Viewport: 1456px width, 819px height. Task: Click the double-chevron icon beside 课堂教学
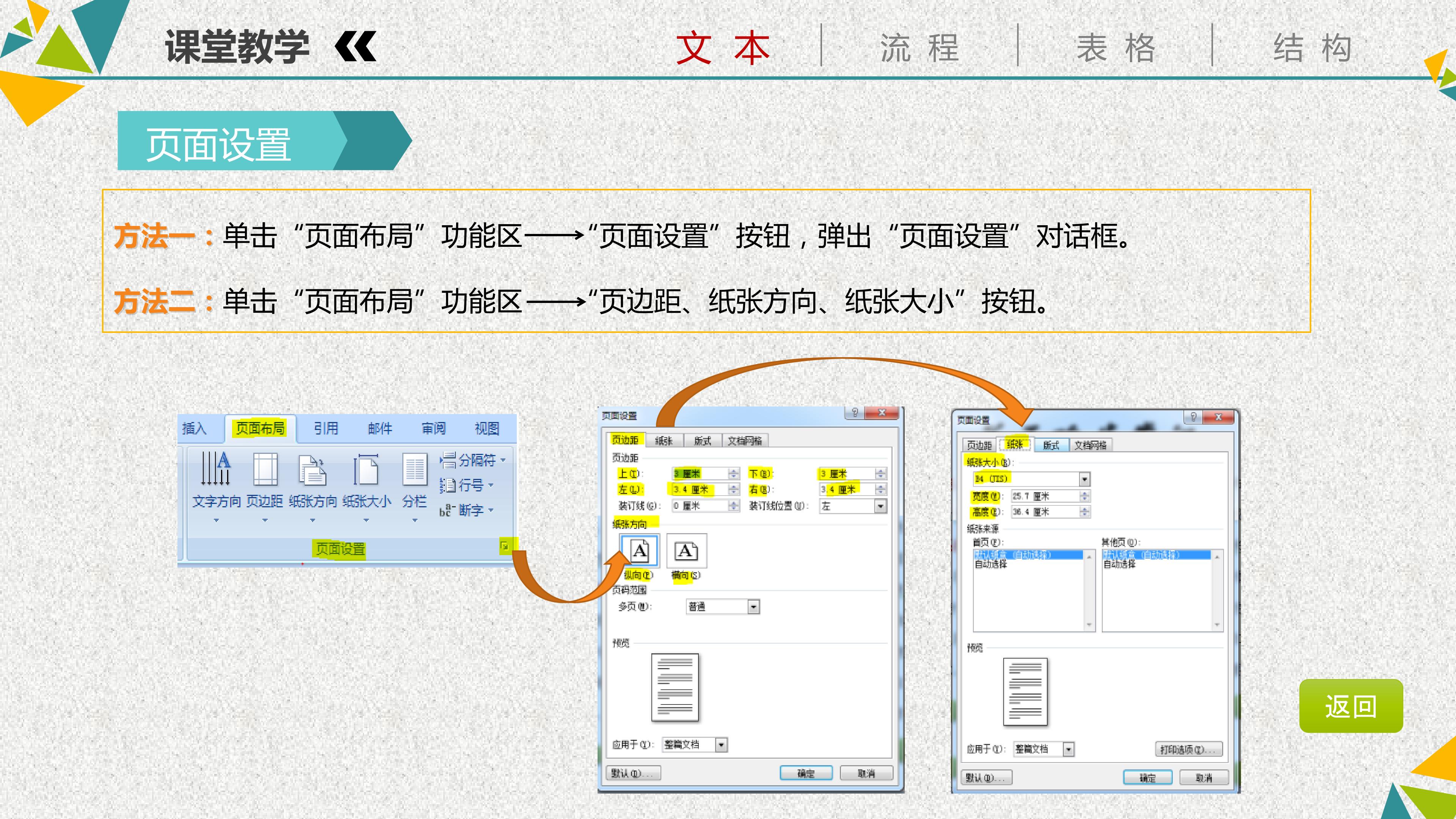tap(356, 46)
